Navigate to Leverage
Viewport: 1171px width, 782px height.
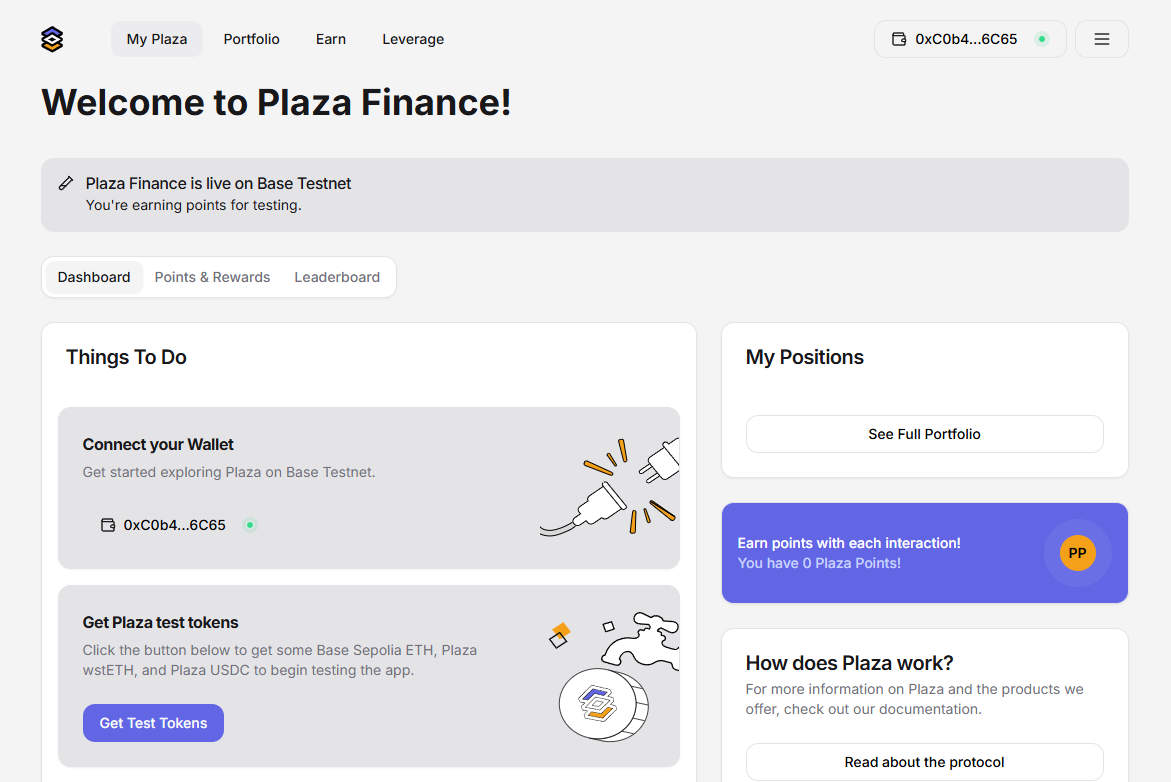click(413, 39)
